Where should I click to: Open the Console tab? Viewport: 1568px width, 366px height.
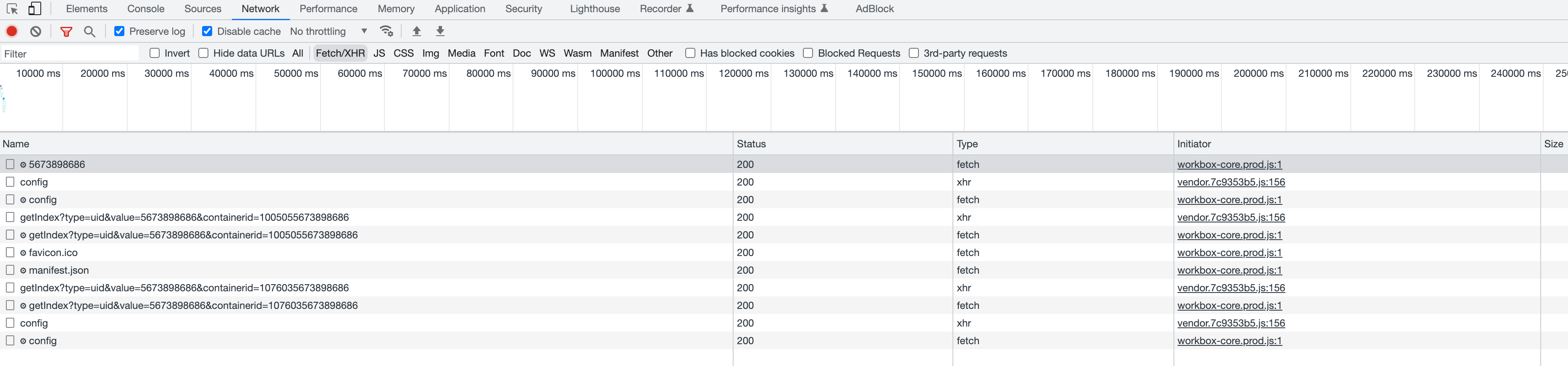(146, 8)
